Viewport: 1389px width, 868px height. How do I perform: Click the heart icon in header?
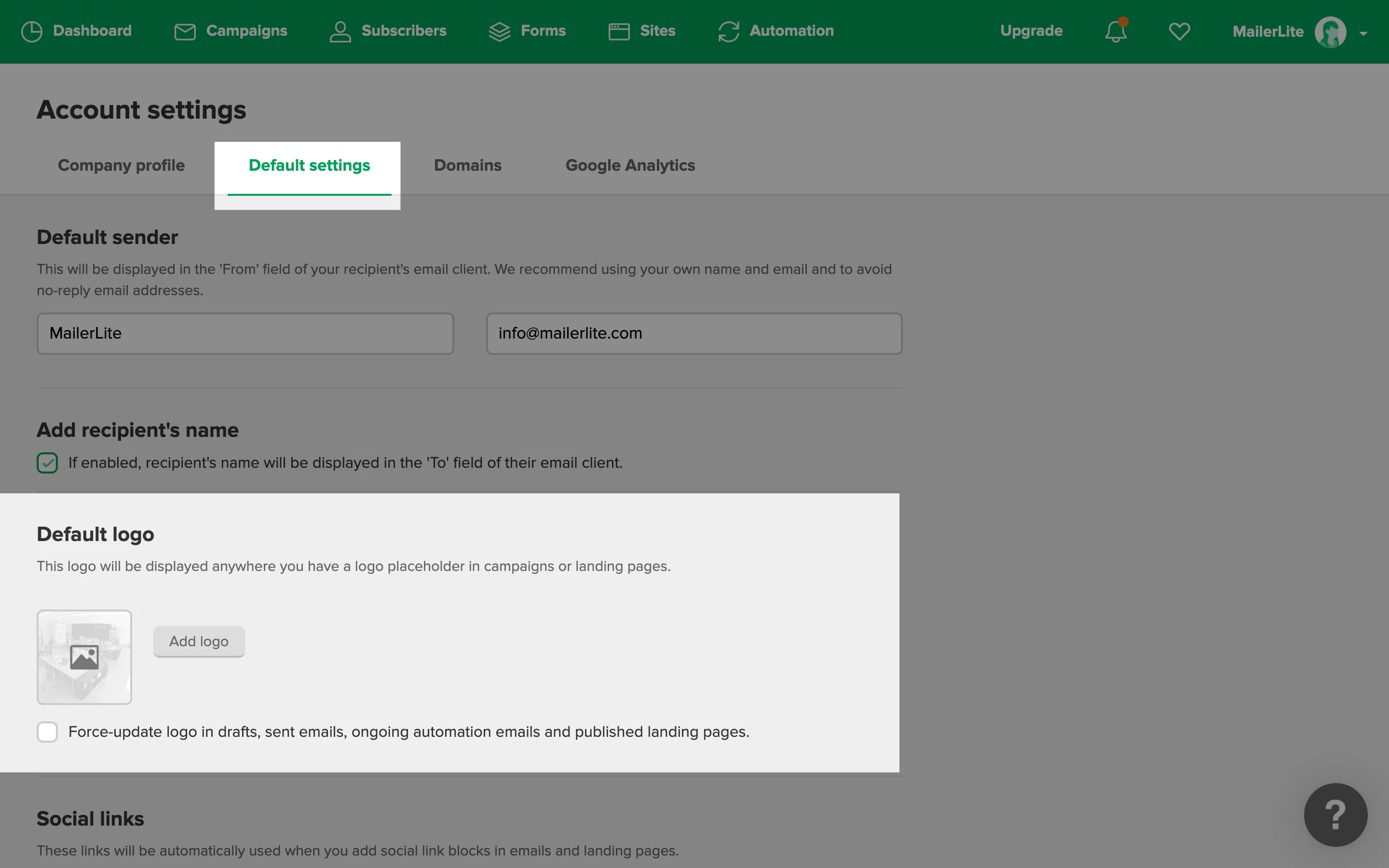[x=1179, y=31]
